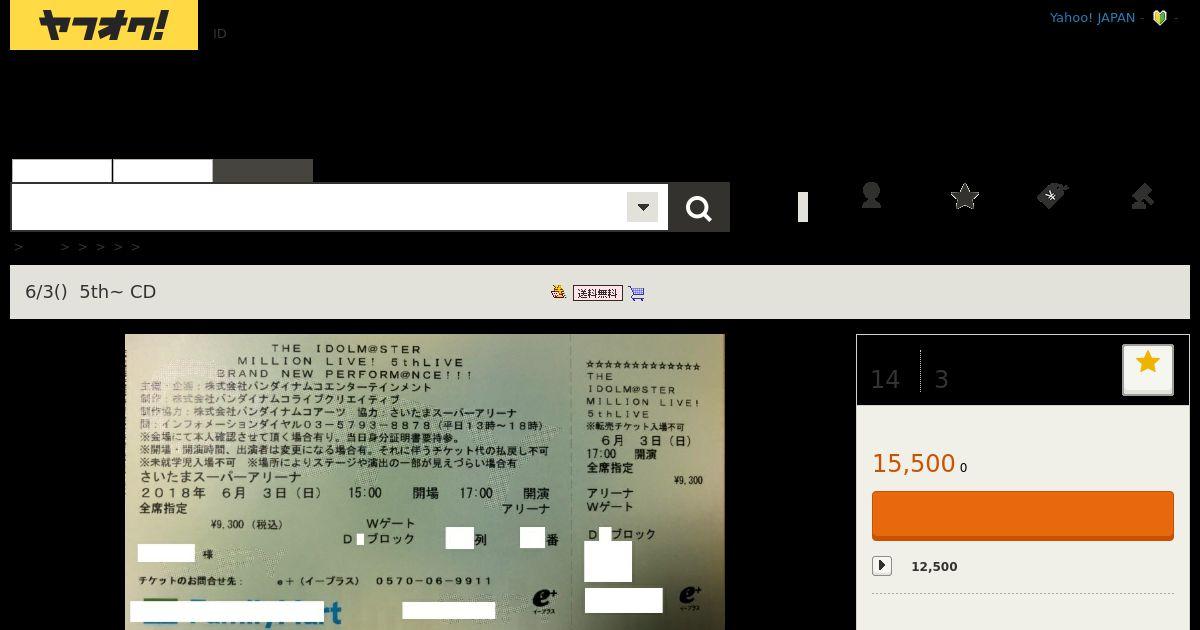Select the first white search tab
The height and width of the screenshot is (630, 1200).
pyautogui.click(x=62, y=171)
